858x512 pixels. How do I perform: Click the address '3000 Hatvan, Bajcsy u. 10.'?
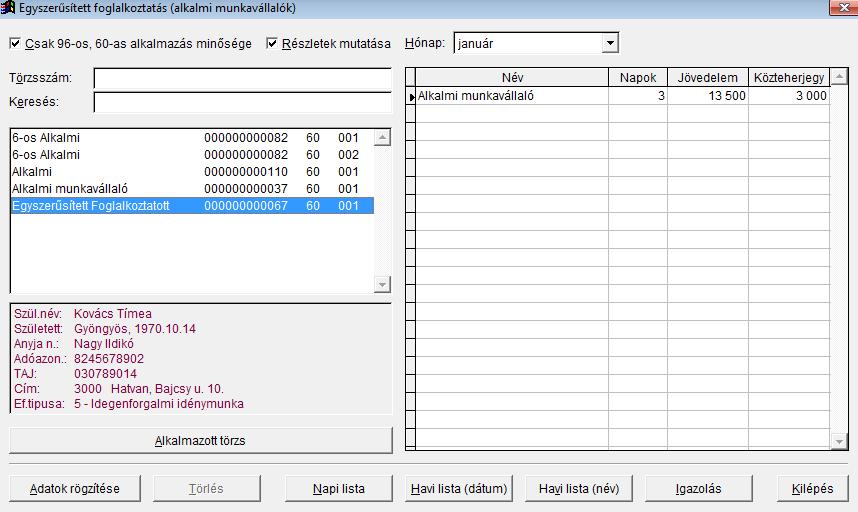point(149,389)
